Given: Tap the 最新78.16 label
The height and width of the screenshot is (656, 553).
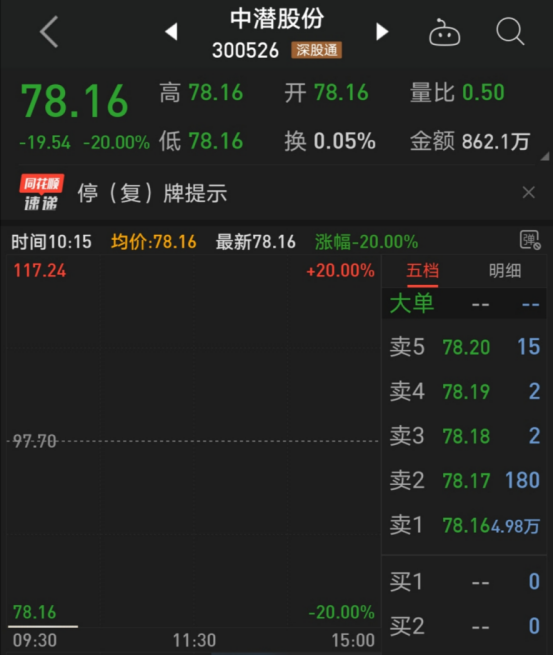Looking at the screenshot, I should (x=256, y=242).
